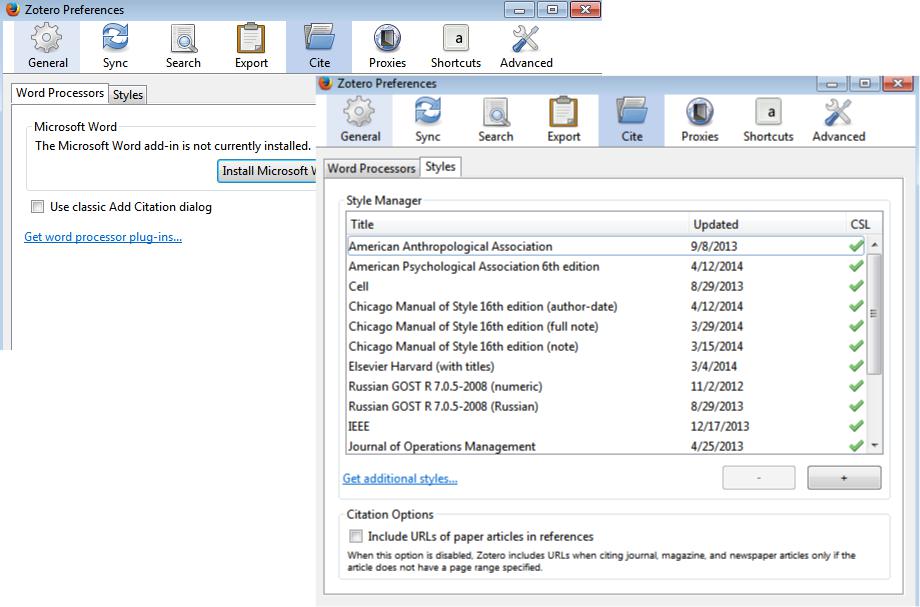Select Chicago Manual of Style 16th edition (note)
This screenshot has width=920, height=607.
tap(606, 346)
